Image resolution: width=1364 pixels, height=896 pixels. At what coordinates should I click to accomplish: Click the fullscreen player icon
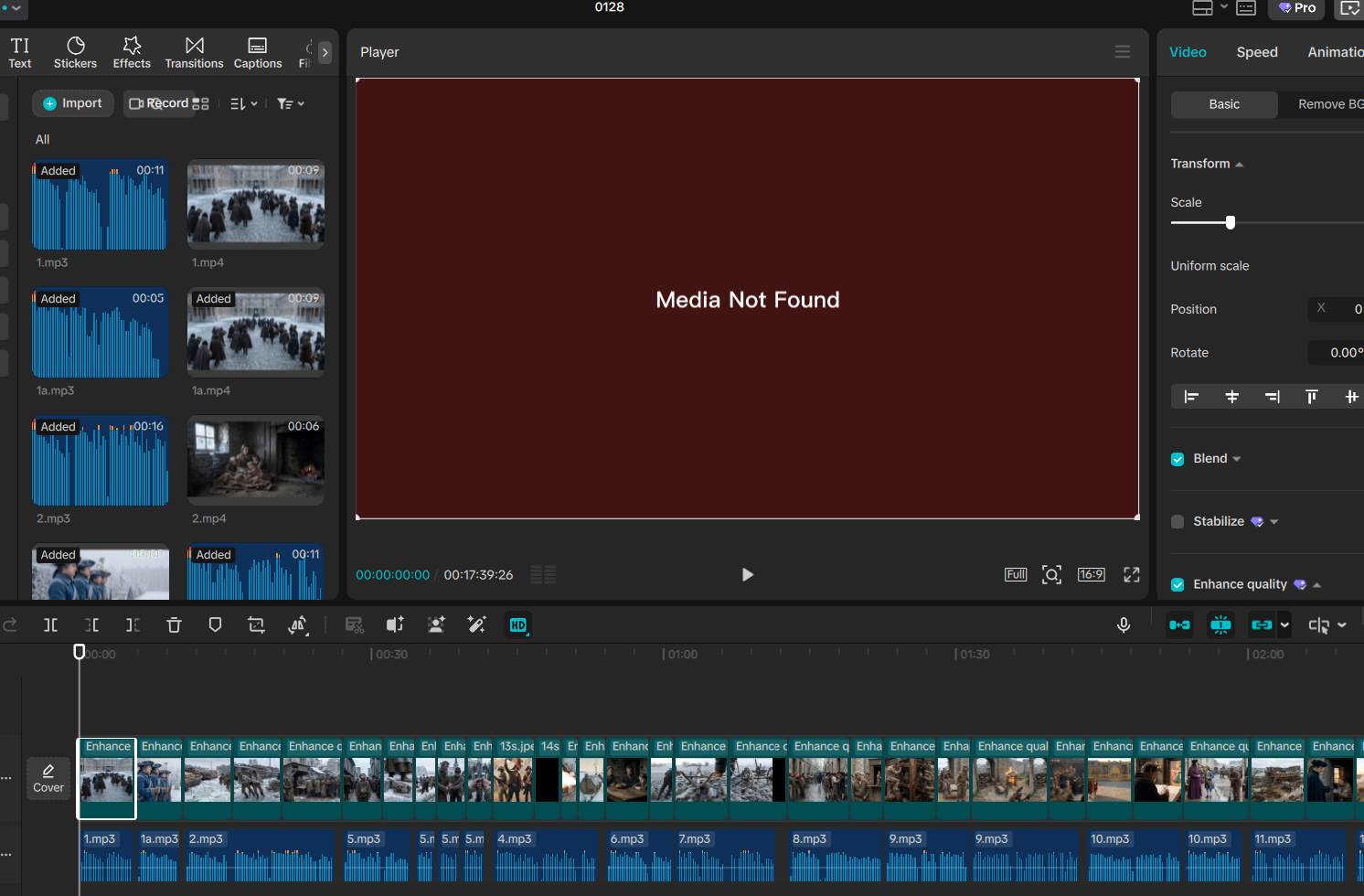click(1132, 575)
